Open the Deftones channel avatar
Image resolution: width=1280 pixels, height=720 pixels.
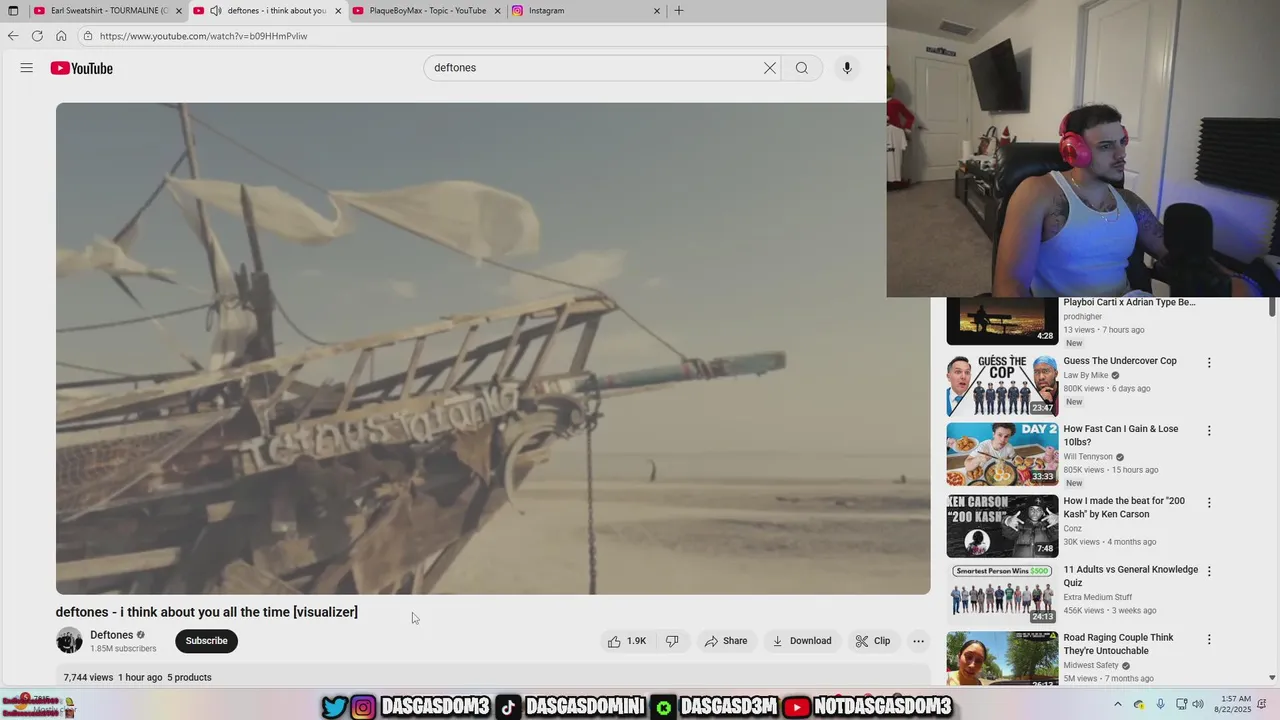tap(69, 641)
